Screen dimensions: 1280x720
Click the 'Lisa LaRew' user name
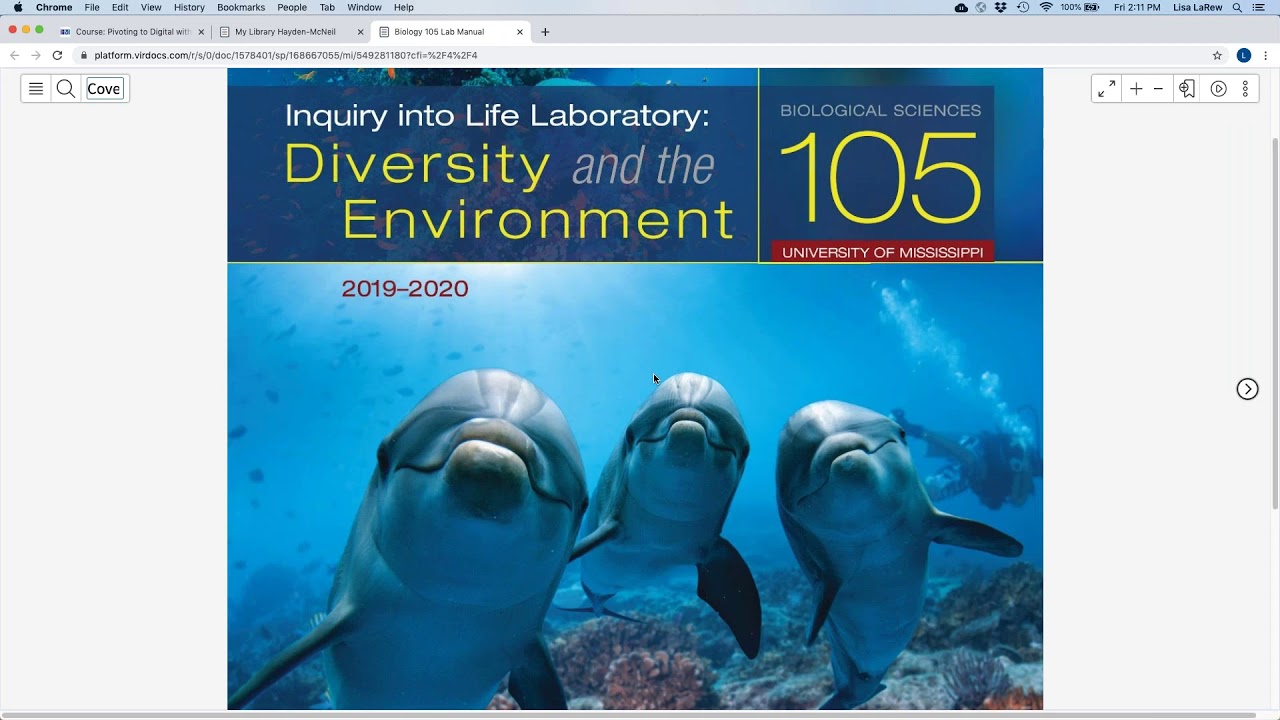pos(1197,7)
